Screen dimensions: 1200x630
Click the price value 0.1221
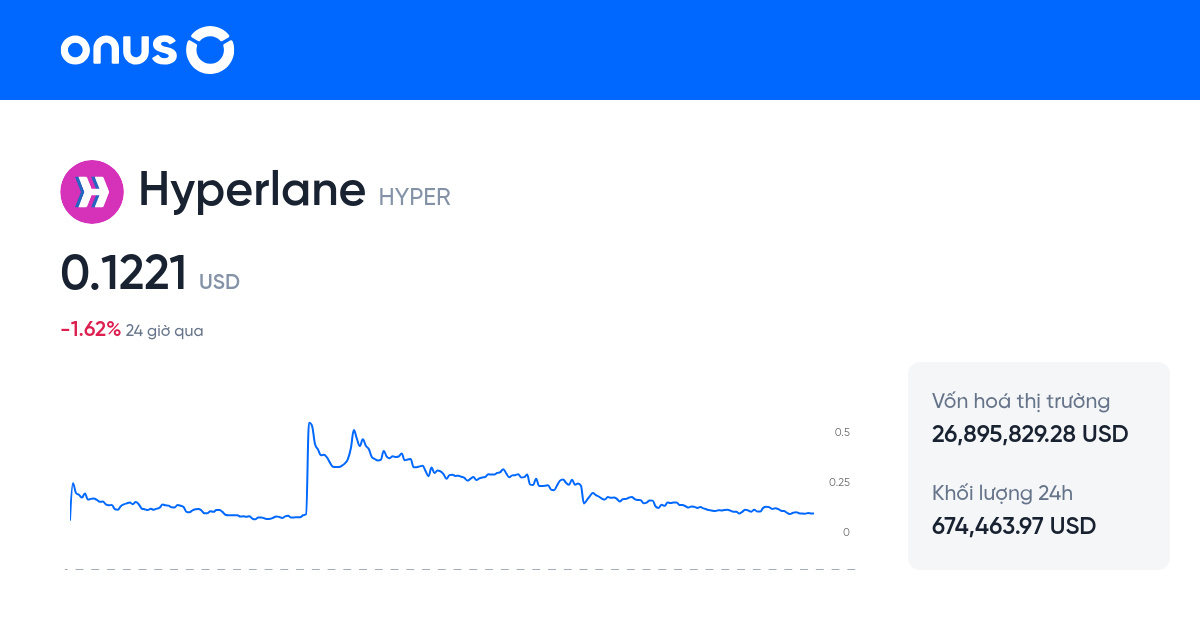[123, 270]
